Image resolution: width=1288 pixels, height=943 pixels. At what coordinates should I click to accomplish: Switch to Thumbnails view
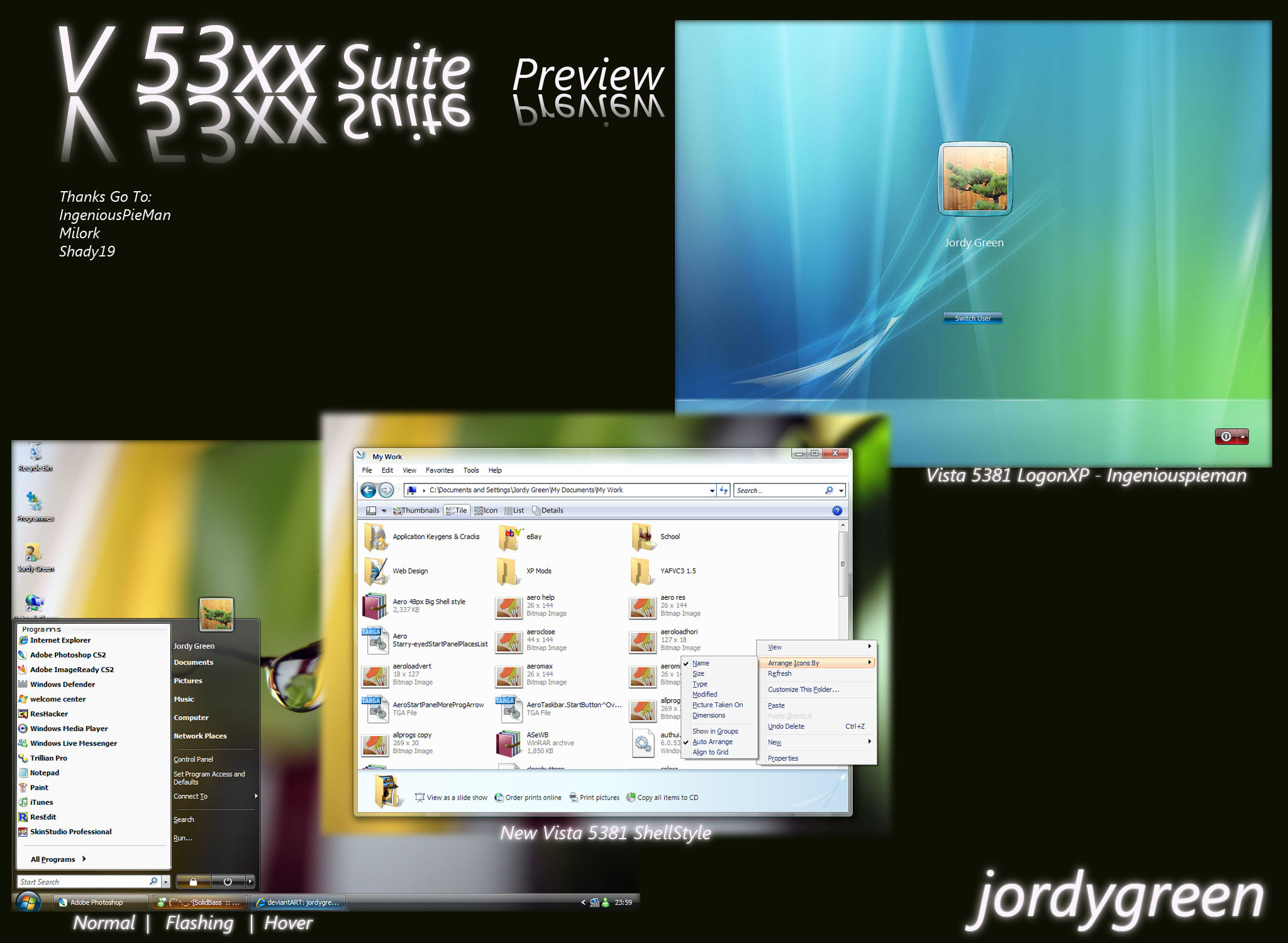416,510
